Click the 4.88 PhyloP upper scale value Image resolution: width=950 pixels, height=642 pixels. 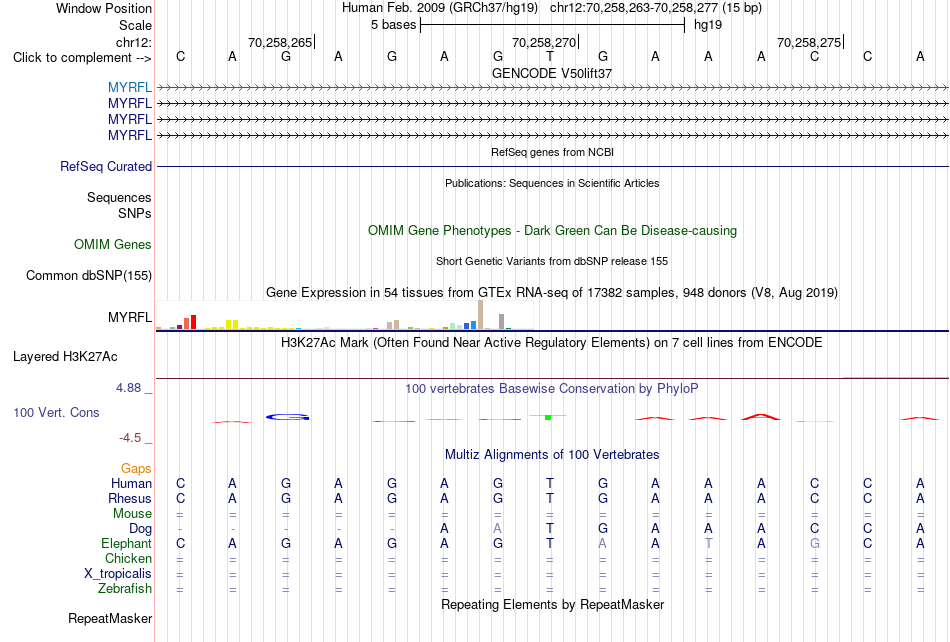click(x=128, y=388)
